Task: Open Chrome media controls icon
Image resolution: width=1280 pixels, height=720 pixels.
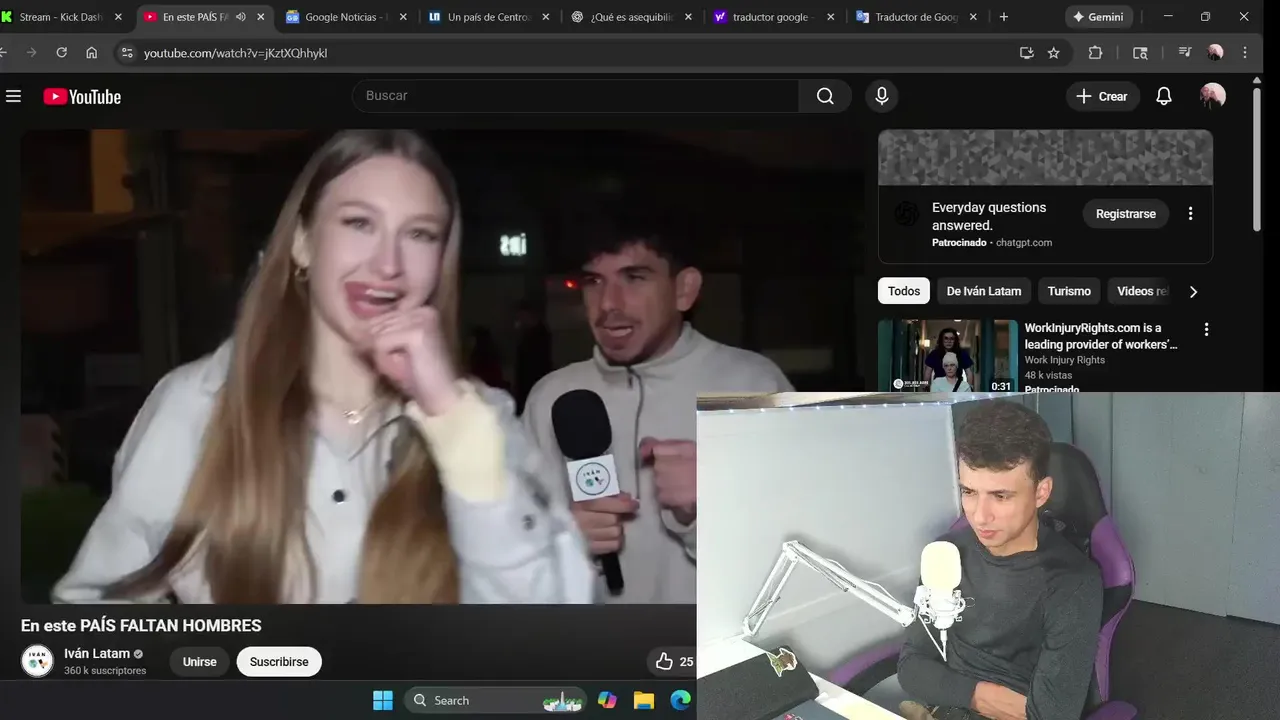Action: pos(1185,53)
